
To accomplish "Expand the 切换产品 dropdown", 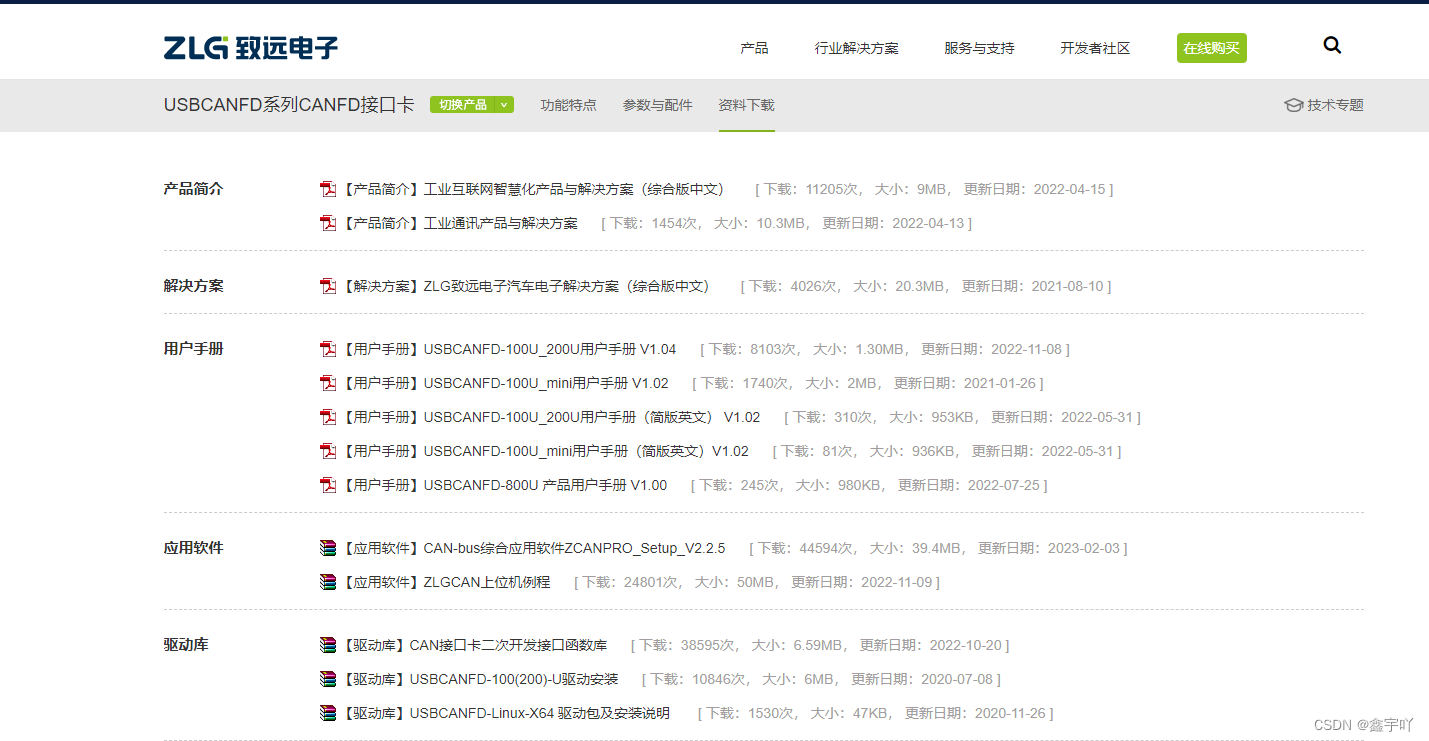I will (x=472, y=105).
